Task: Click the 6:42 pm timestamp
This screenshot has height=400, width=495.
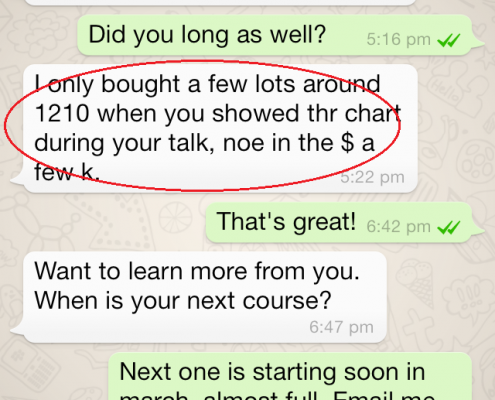Action: click(x=399, y=227)
